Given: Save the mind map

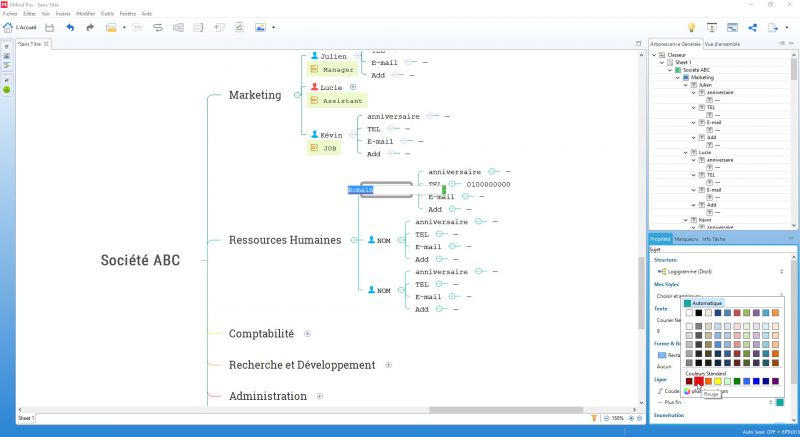Looking at the screenshot, I should [49, 28].
